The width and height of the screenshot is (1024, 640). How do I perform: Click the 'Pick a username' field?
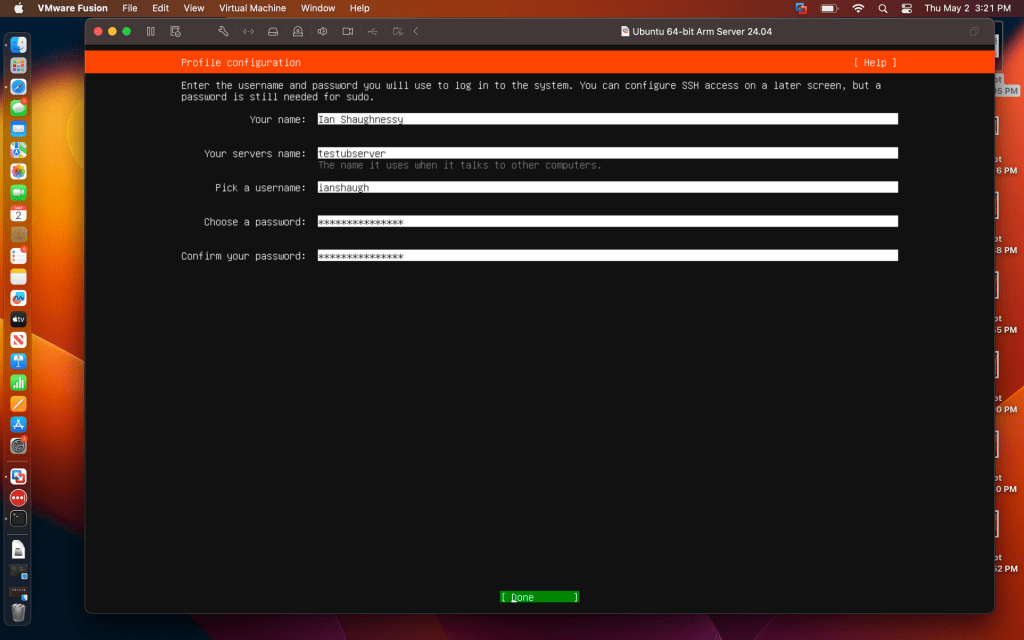(607, 188)
